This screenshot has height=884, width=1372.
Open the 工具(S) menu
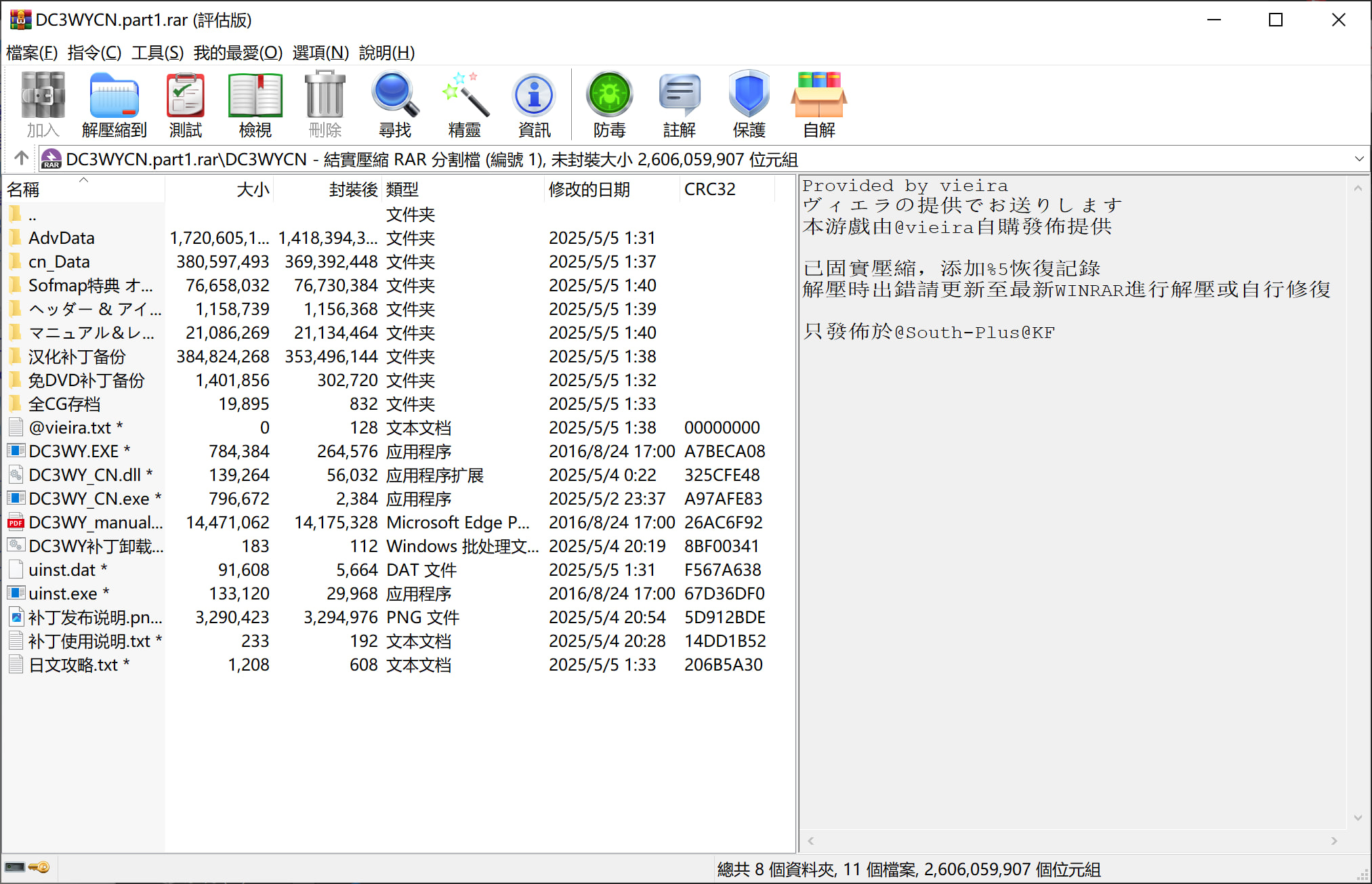pos(157,52)
